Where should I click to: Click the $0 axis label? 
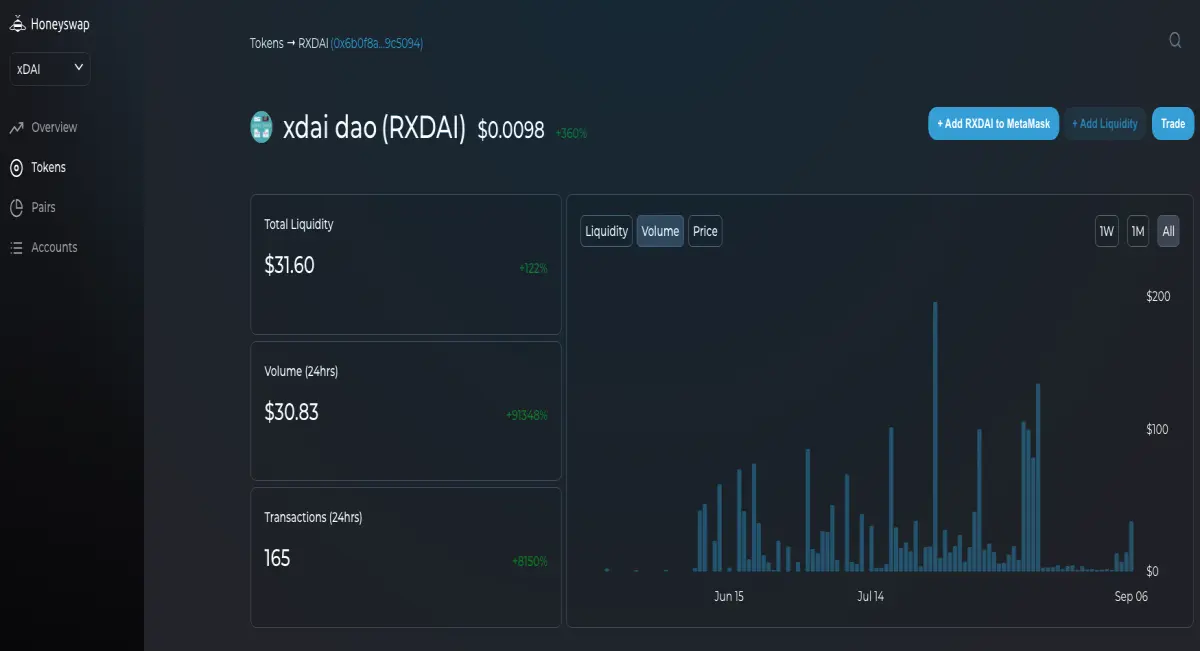coord(1152,571)
